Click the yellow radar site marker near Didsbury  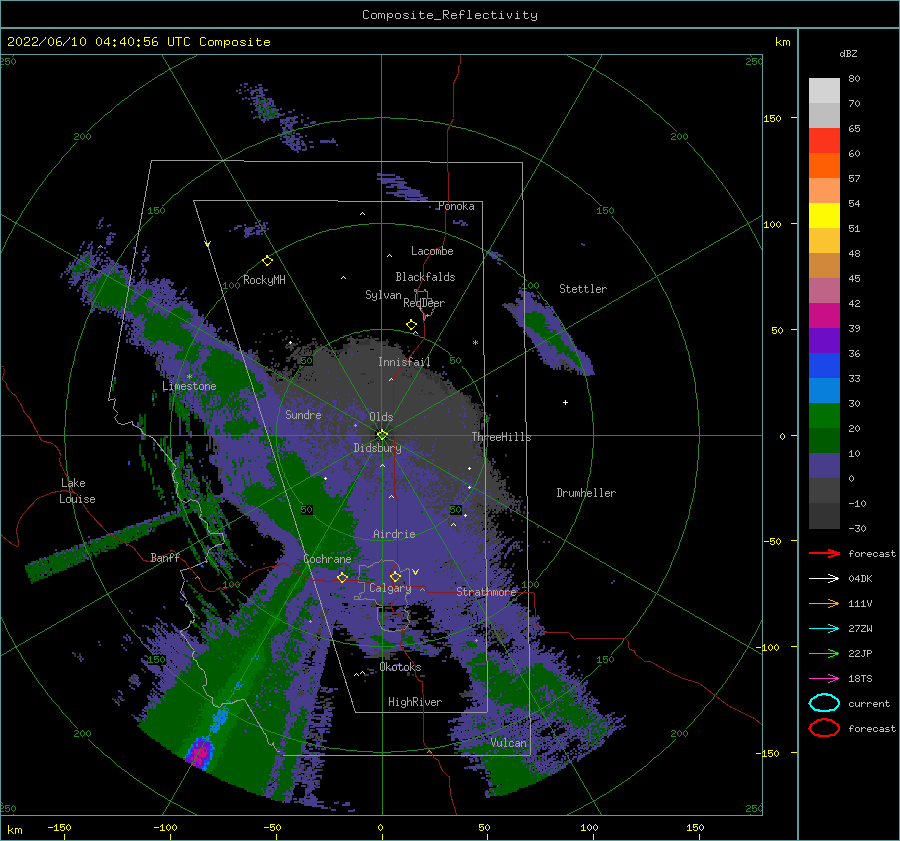pos(382,435)
